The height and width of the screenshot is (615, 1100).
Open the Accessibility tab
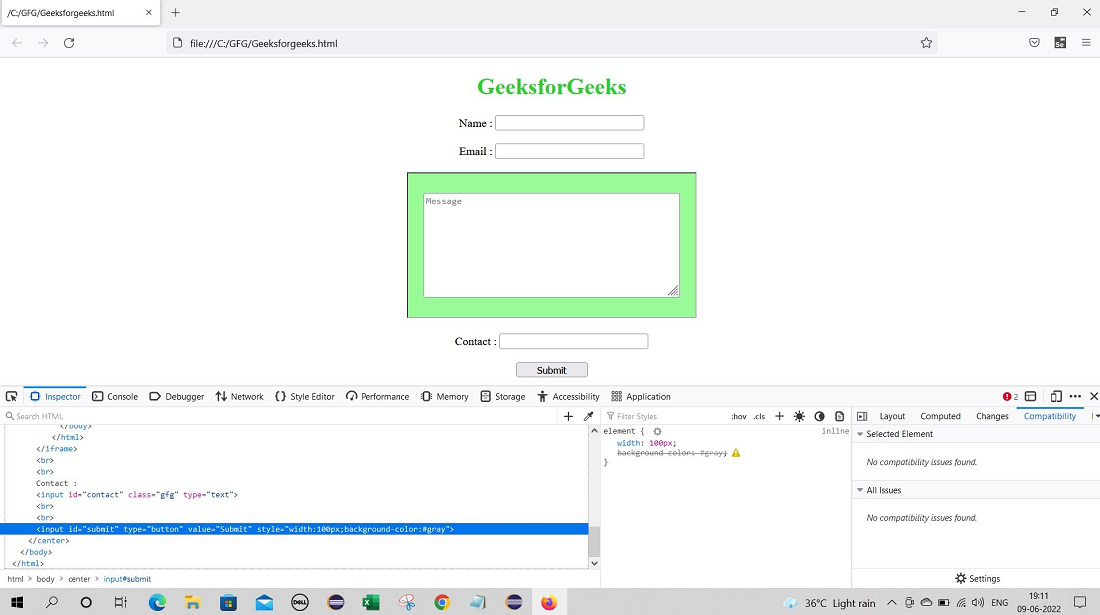point(568,397)
